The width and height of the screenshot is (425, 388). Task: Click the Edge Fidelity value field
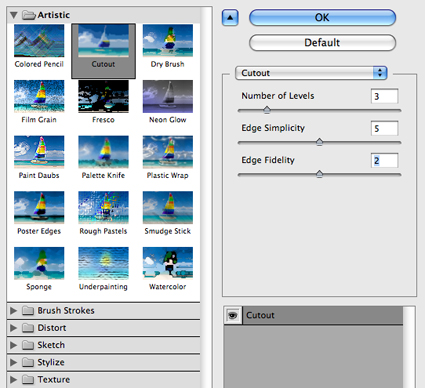coord(384,160)
